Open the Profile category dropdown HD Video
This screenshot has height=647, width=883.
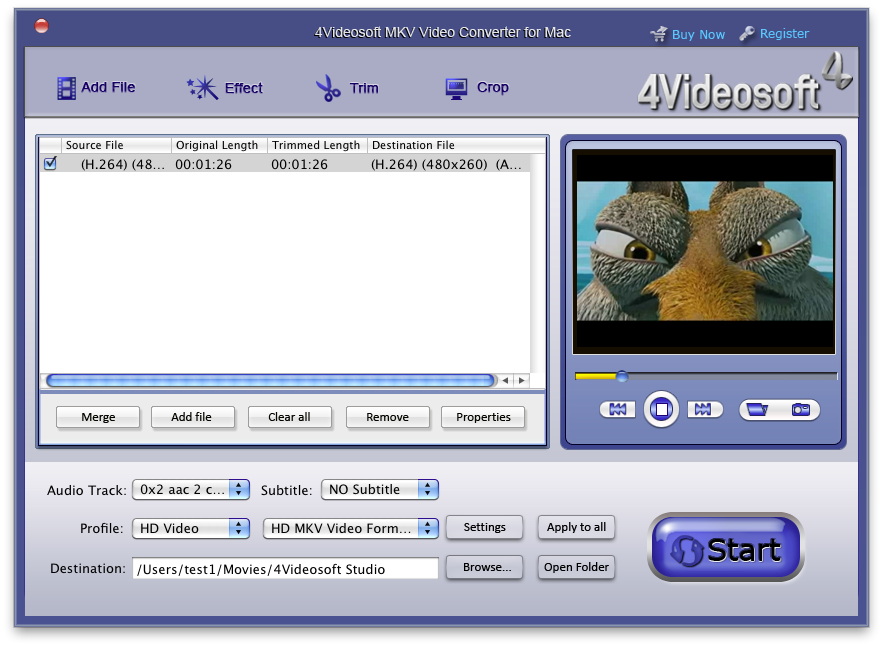[x=191, y=528]
